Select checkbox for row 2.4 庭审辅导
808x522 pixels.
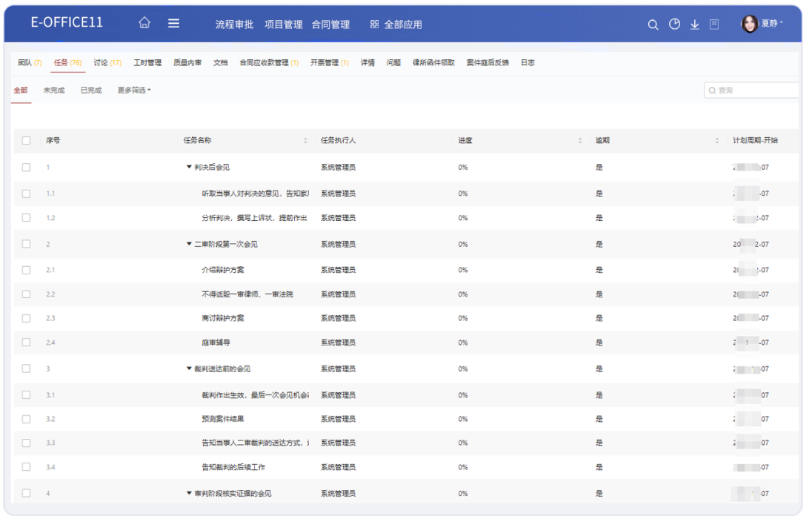(x=26, y=343)
